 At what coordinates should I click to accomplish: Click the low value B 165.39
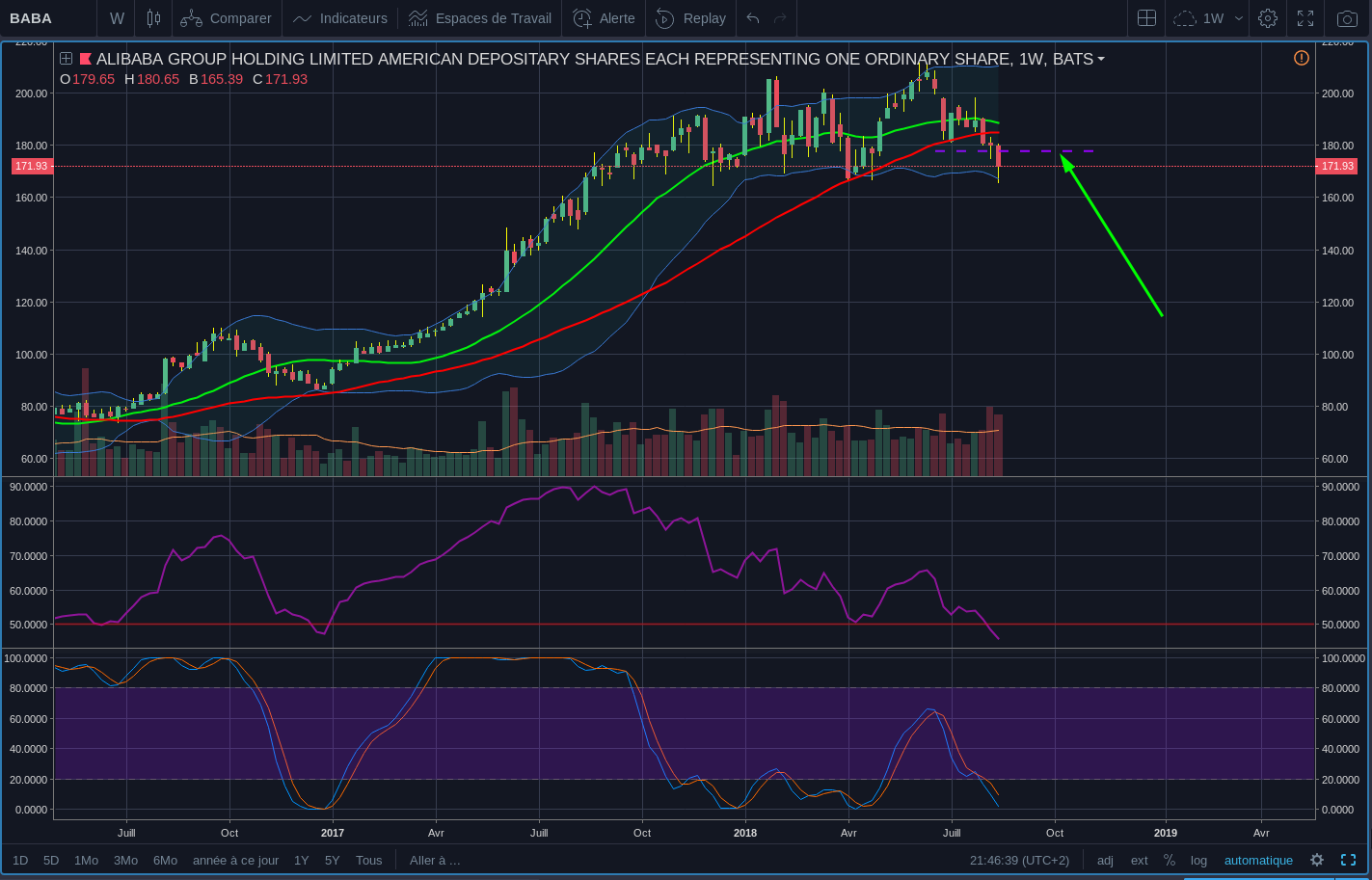coord(216,79)
